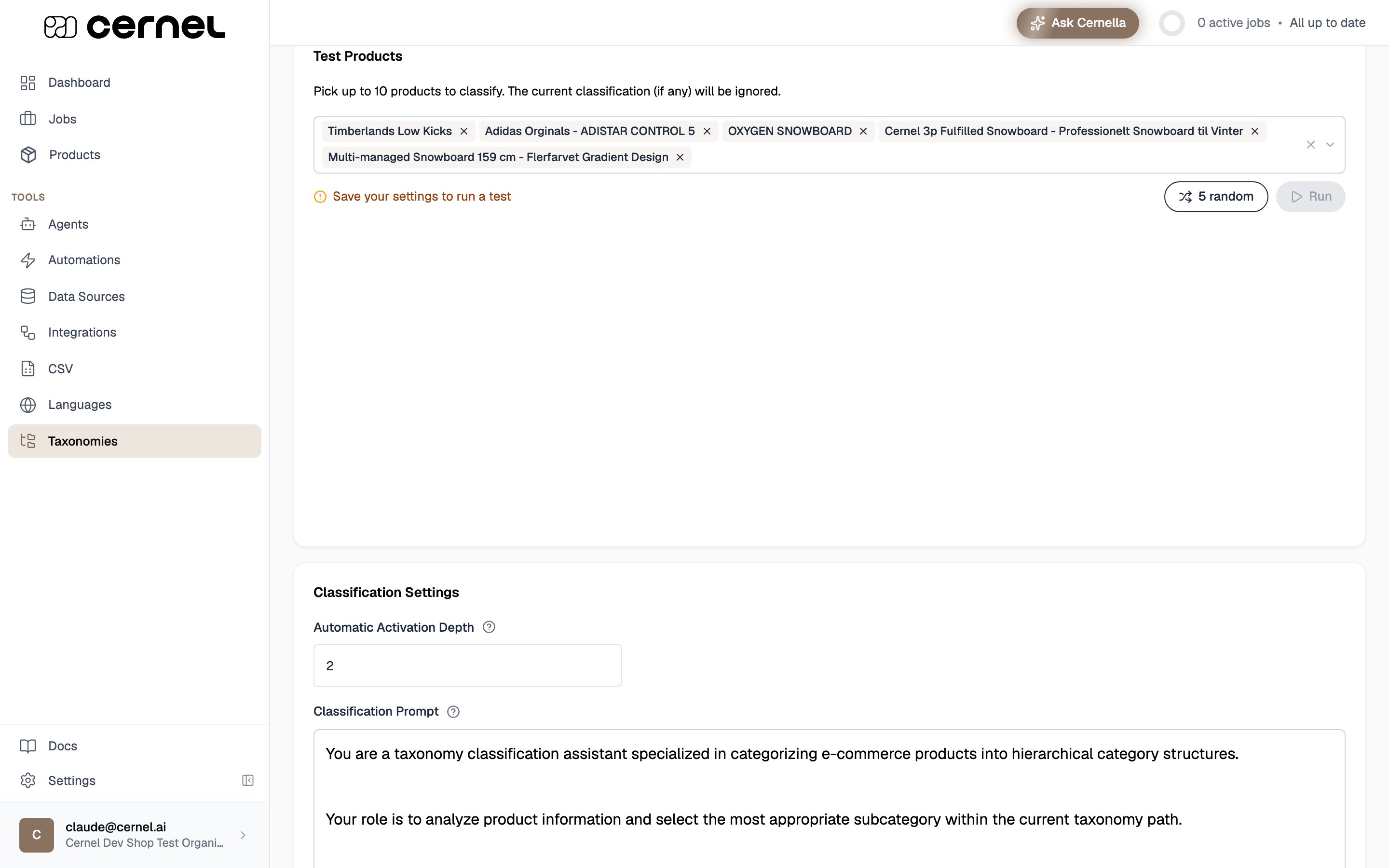Remove the Timberlands Low Kicks tag
1389x868 pixels.
click(464, 132)
